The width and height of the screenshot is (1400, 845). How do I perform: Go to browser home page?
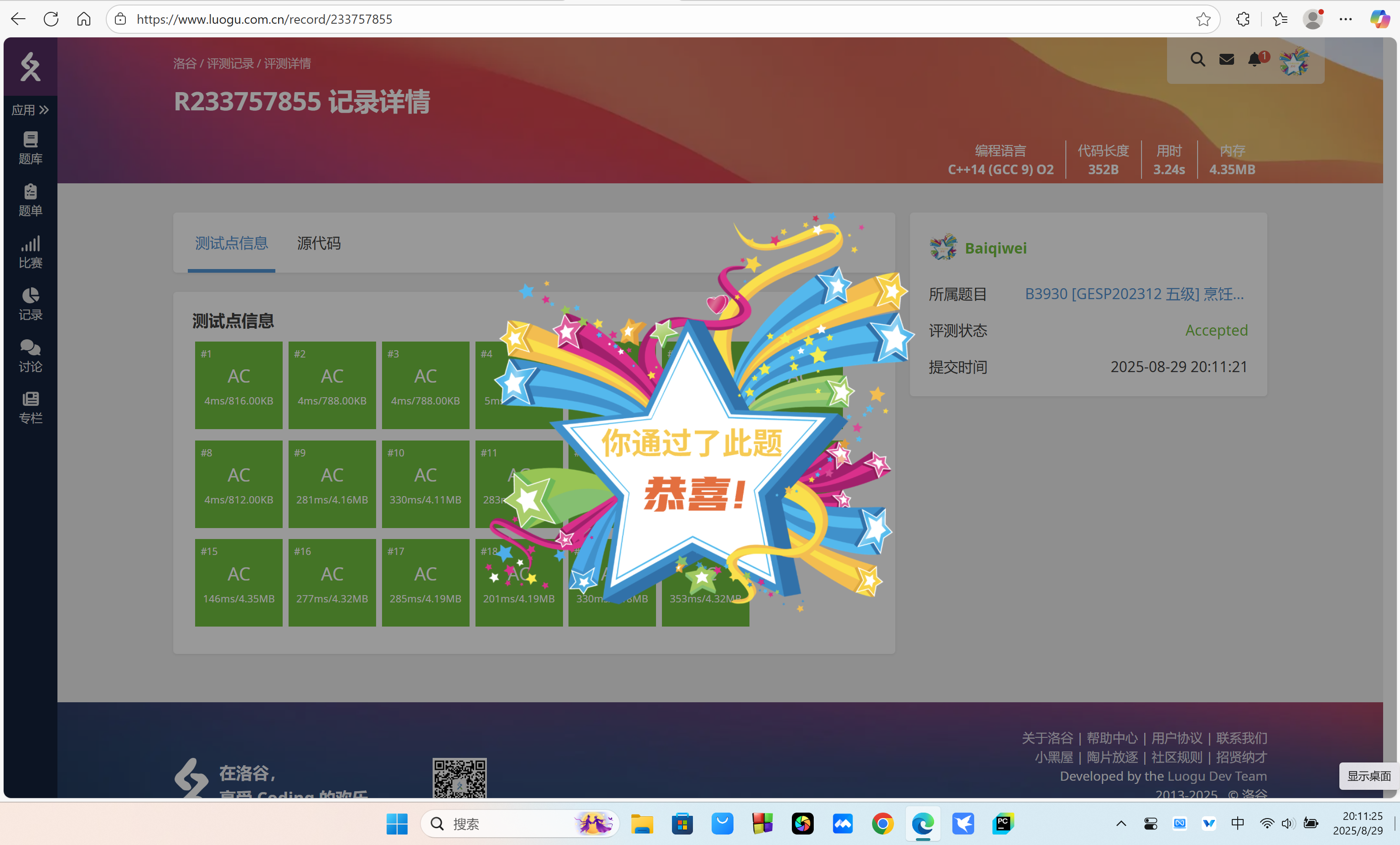(x=83, y=19)
